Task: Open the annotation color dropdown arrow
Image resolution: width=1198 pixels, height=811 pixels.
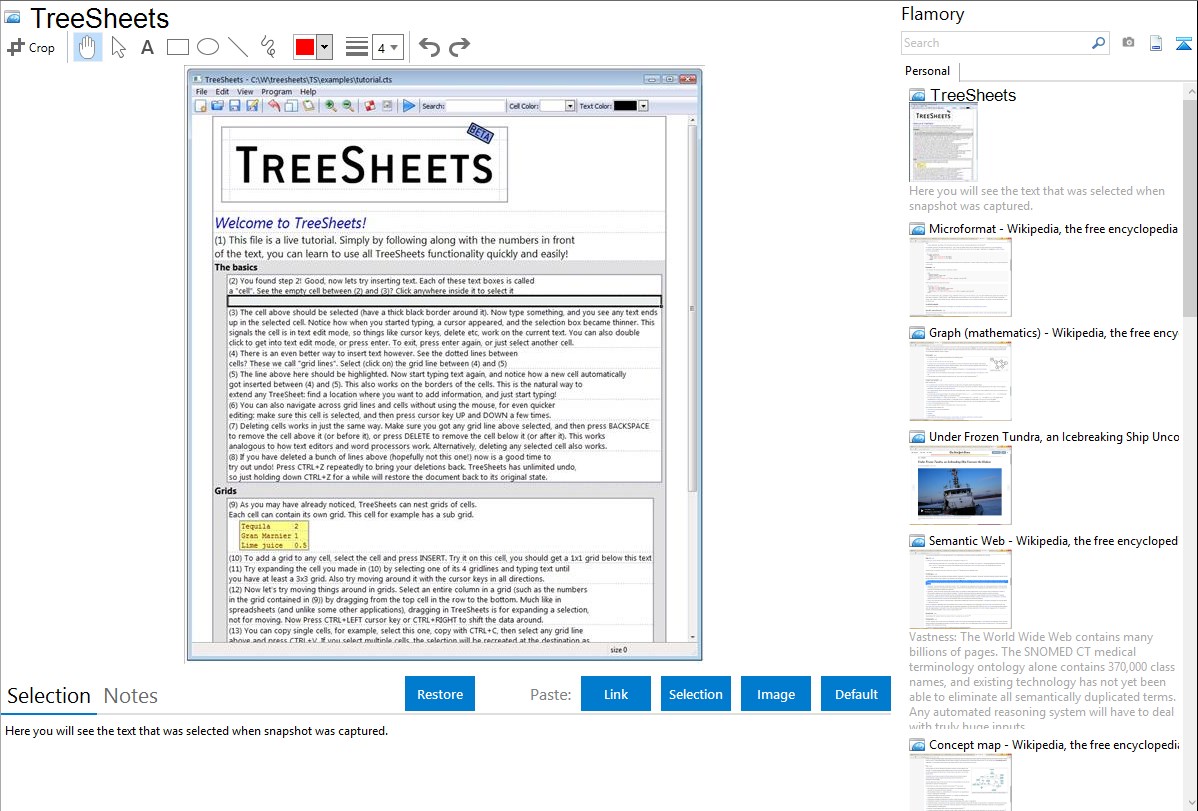Action: click(324, 47)
